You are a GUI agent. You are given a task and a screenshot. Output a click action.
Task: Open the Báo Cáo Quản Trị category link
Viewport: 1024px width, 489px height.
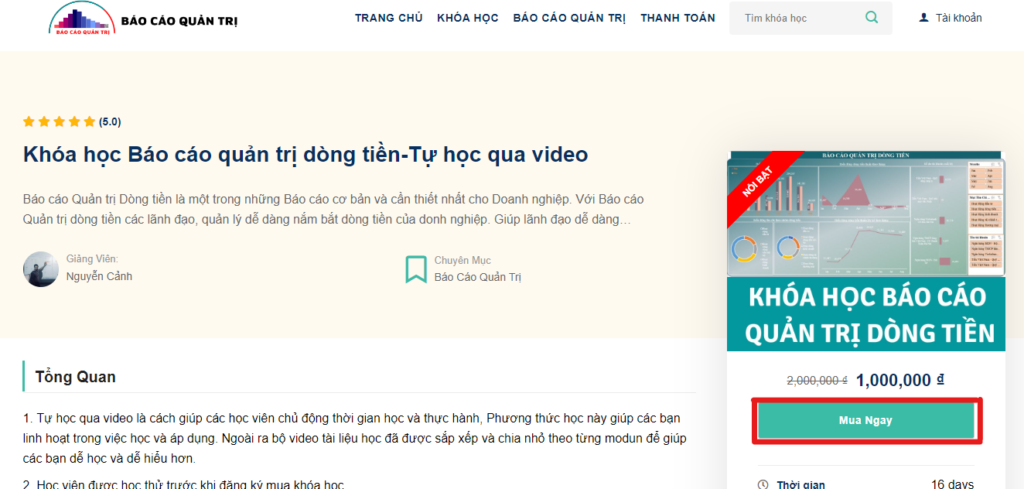(478, 277)
